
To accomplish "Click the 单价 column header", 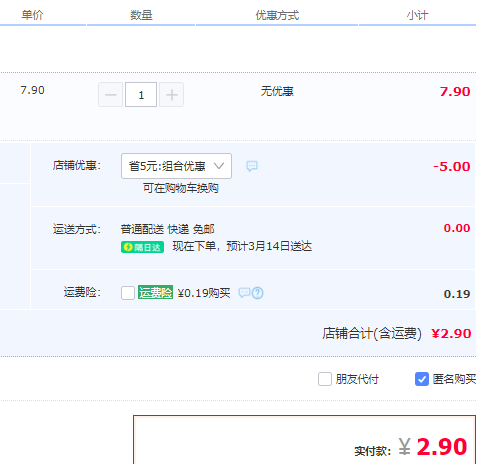I will pyautogui.click(x=32, y=15).
